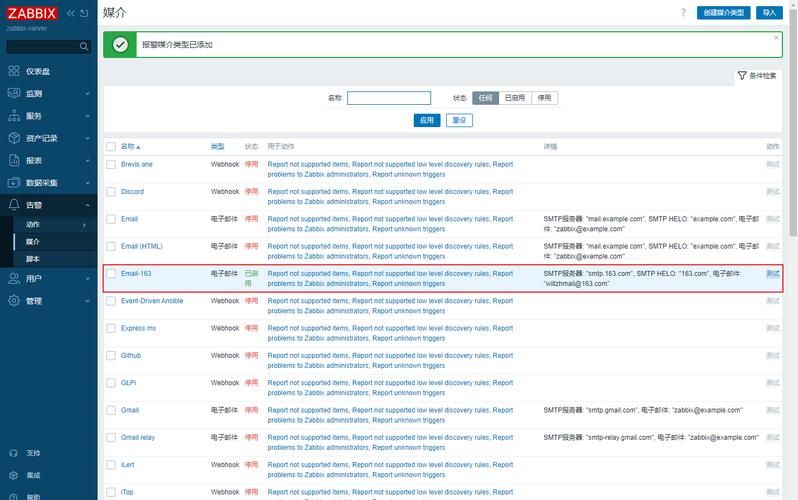Click the 创建媒介类型 button
Screen dimensions: 798x500
pos(724,13)
